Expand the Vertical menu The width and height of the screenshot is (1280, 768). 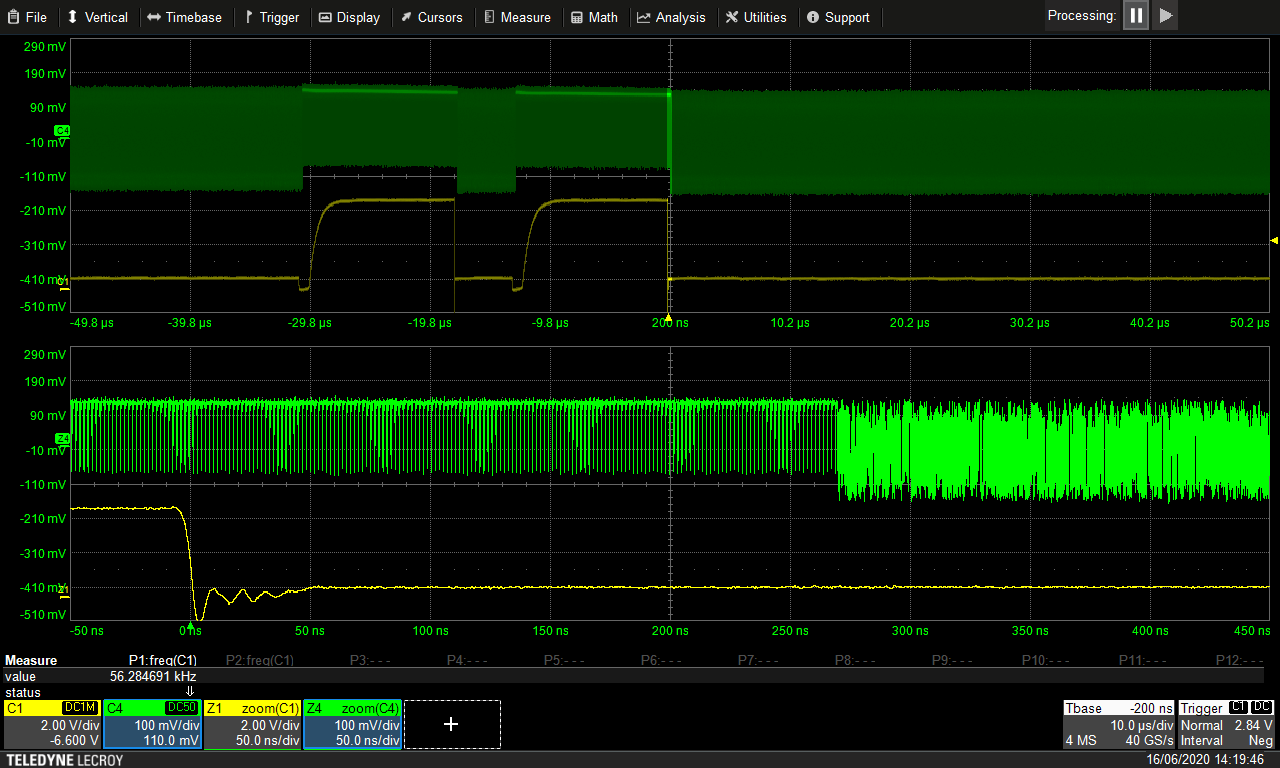coord(97,17)
